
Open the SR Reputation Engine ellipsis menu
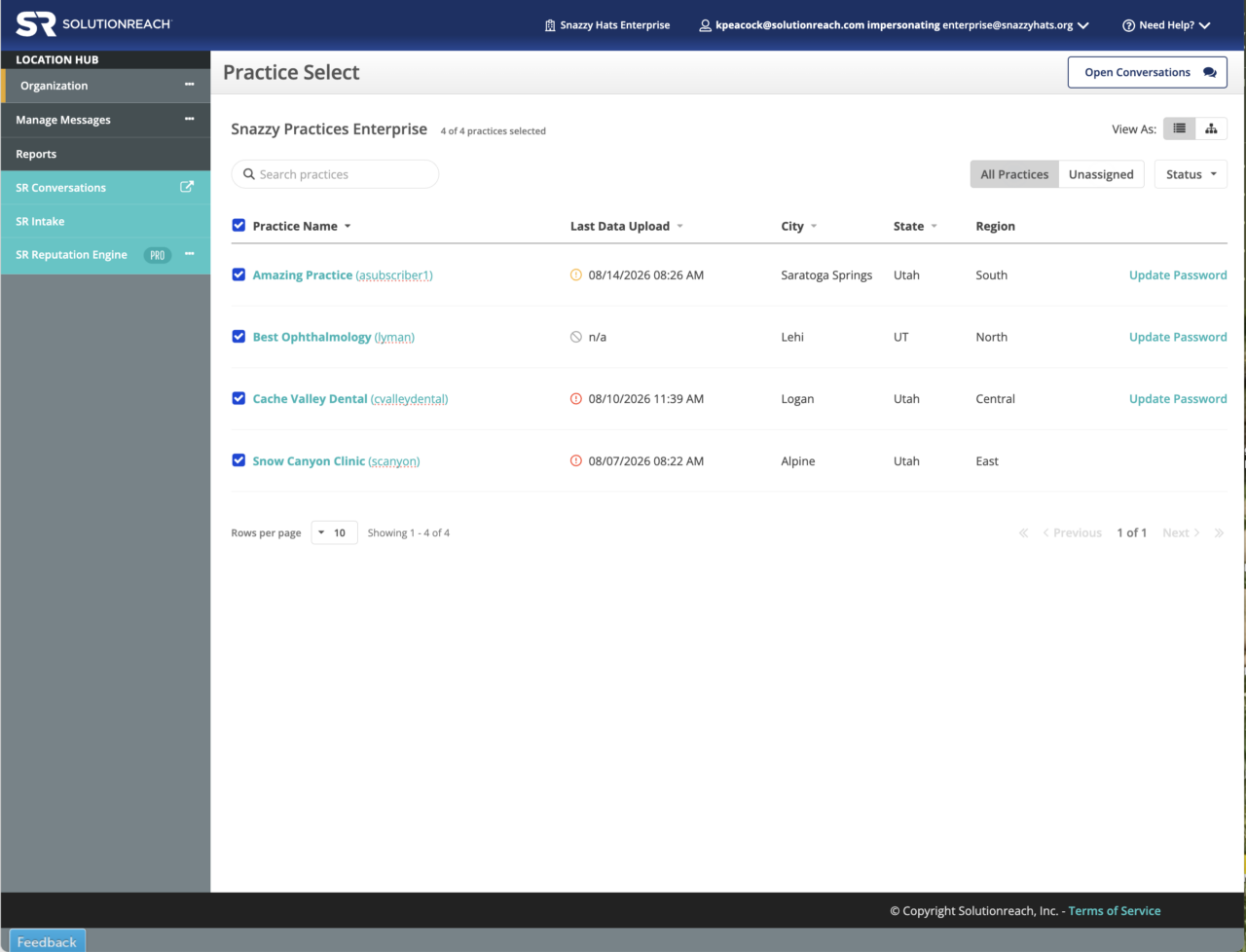pos(190,254)
